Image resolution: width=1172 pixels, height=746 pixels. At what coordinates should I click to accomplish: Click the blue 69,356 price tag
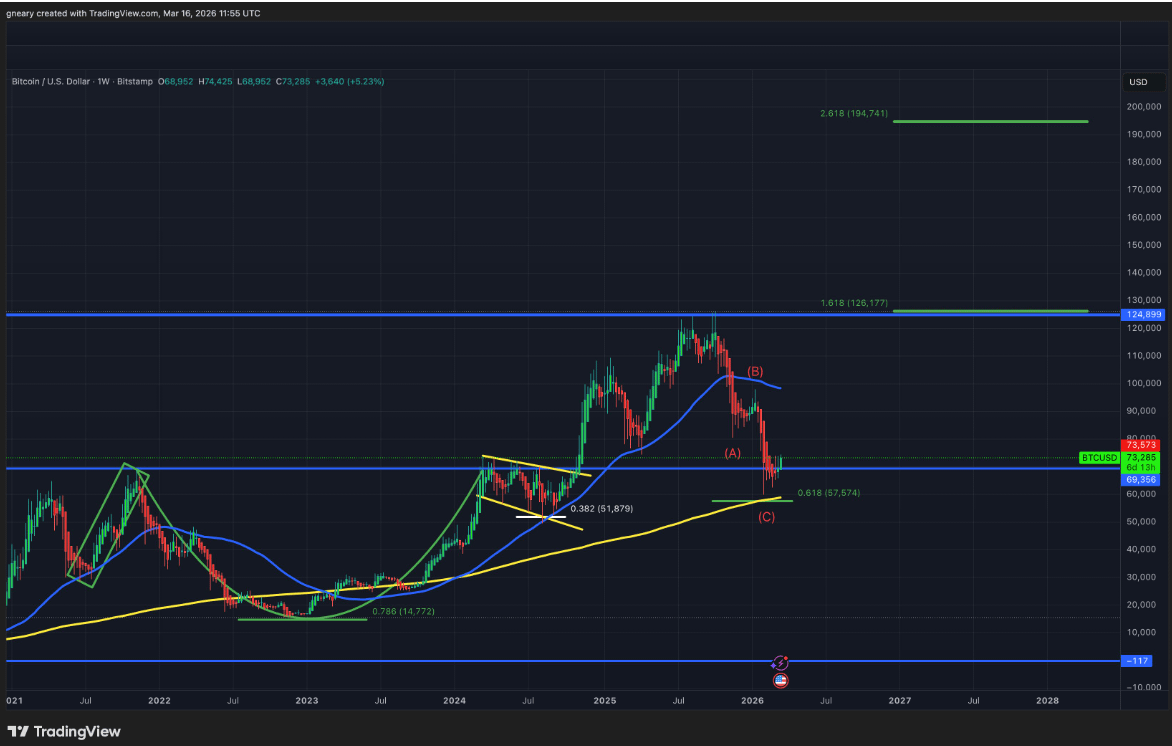(x=1141, y=480)
